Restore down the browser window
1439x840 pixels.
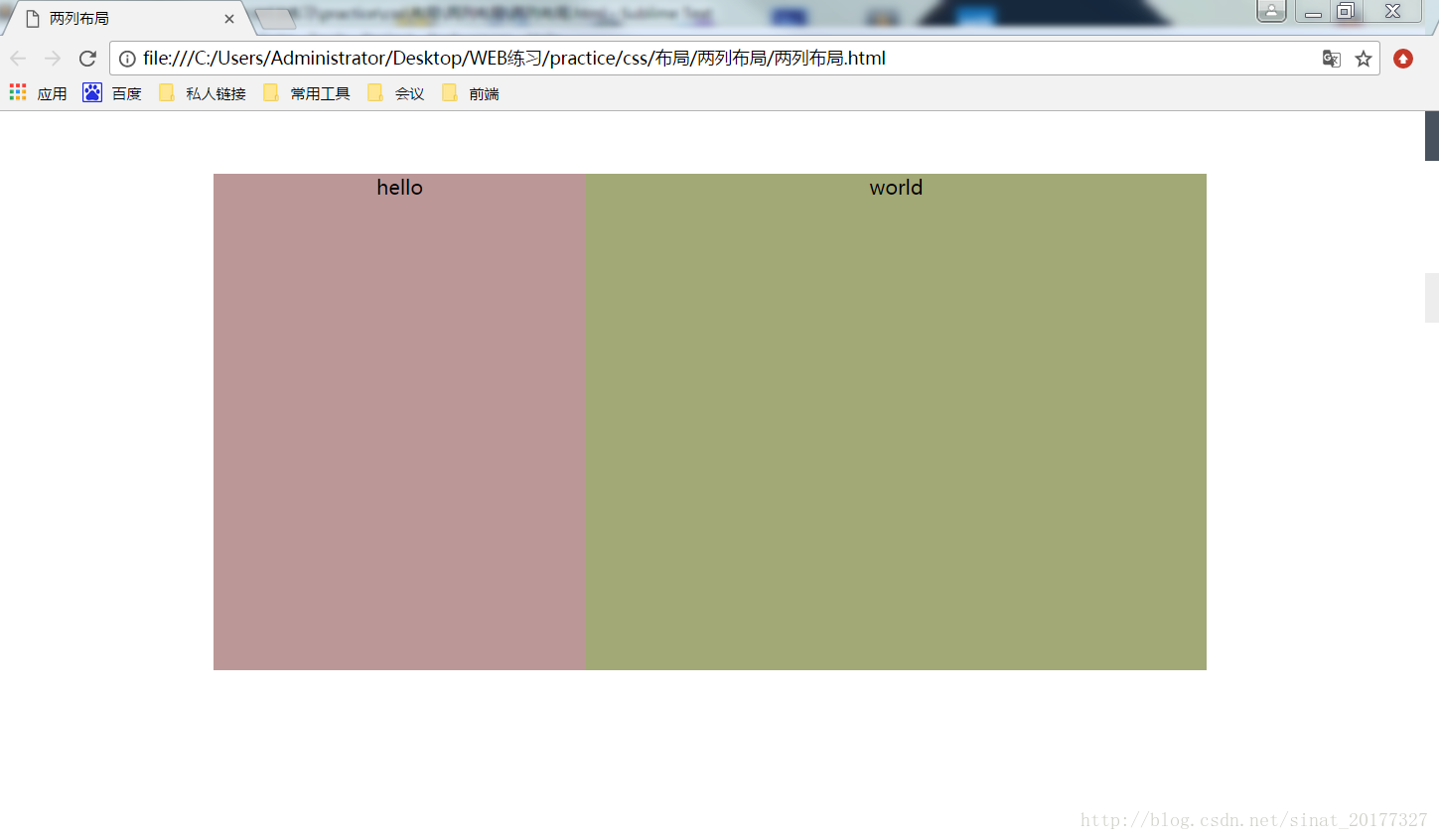pyautogui.click(x=1346, y=11)
